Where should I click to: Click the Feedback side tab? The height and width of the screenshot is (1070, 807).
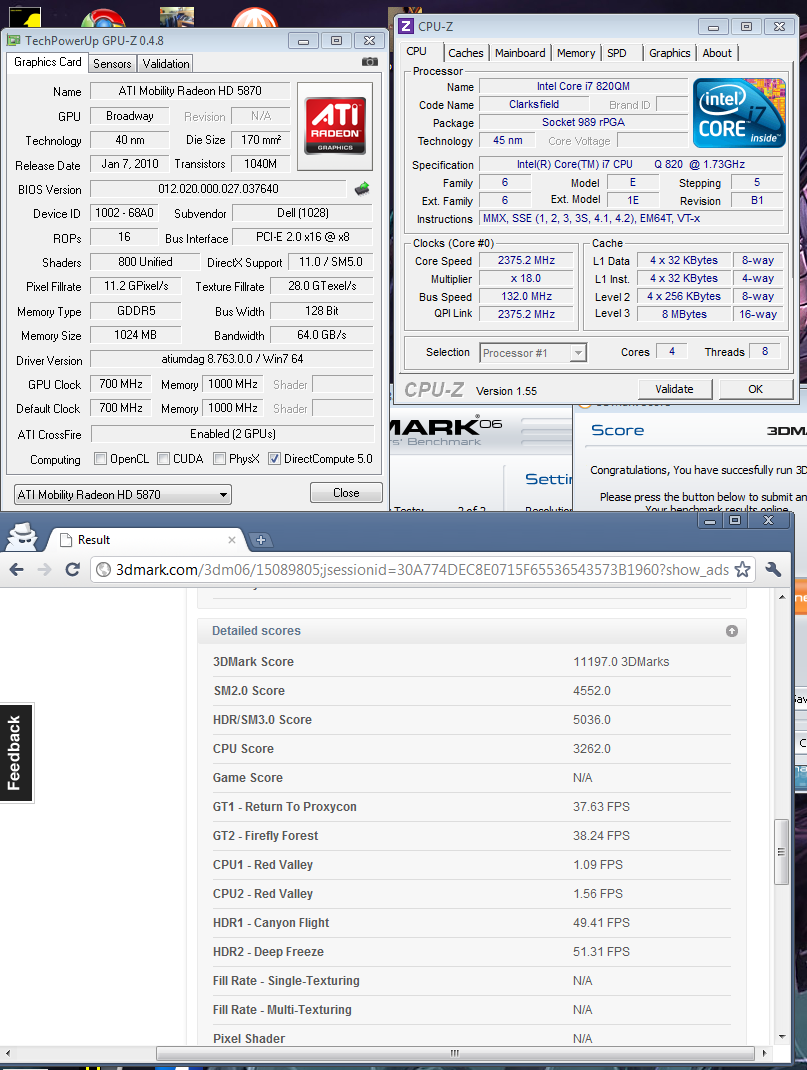point(15,753)
